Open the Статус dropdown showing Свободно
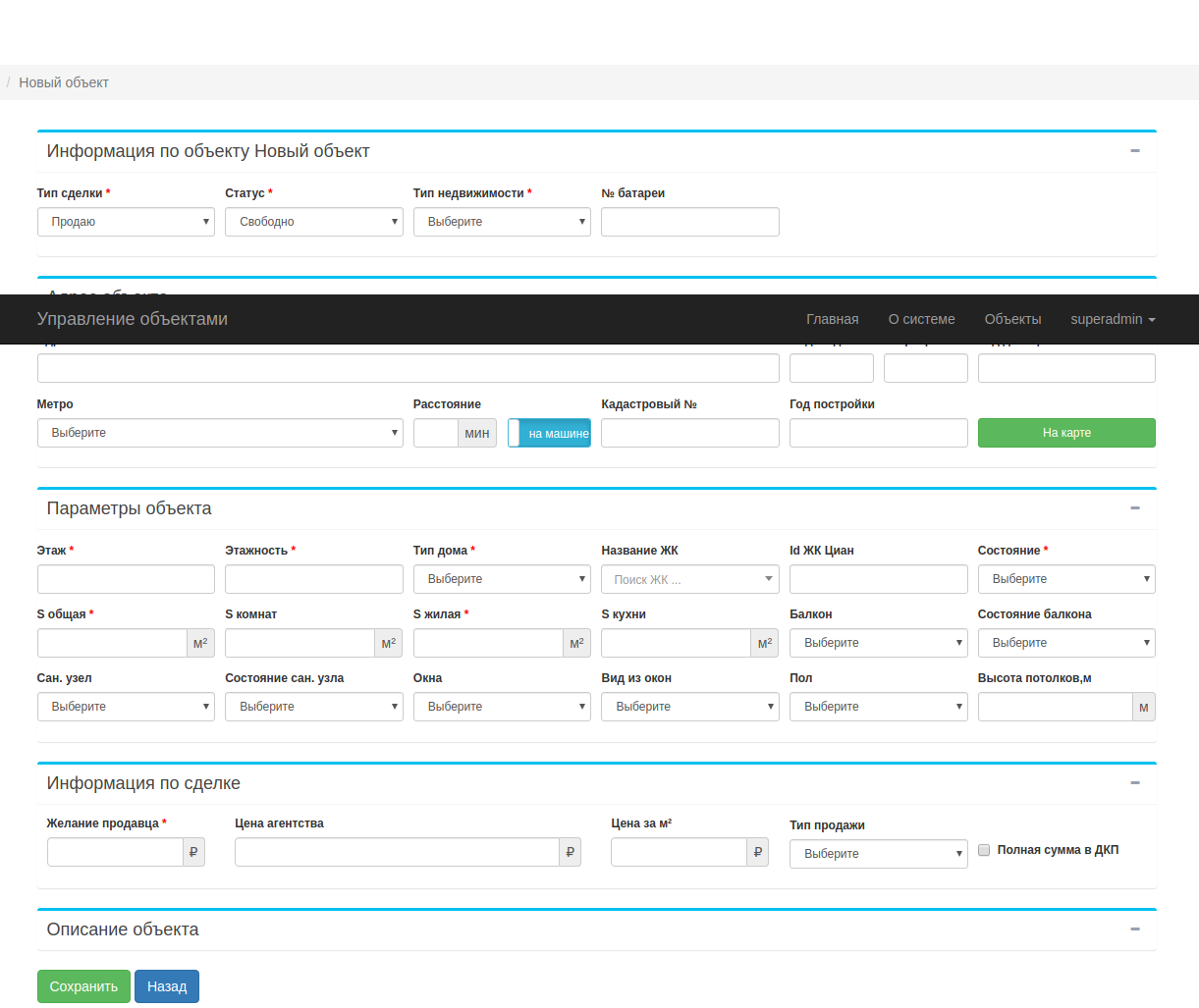The image size is (1199, 1008). [313, 222]
